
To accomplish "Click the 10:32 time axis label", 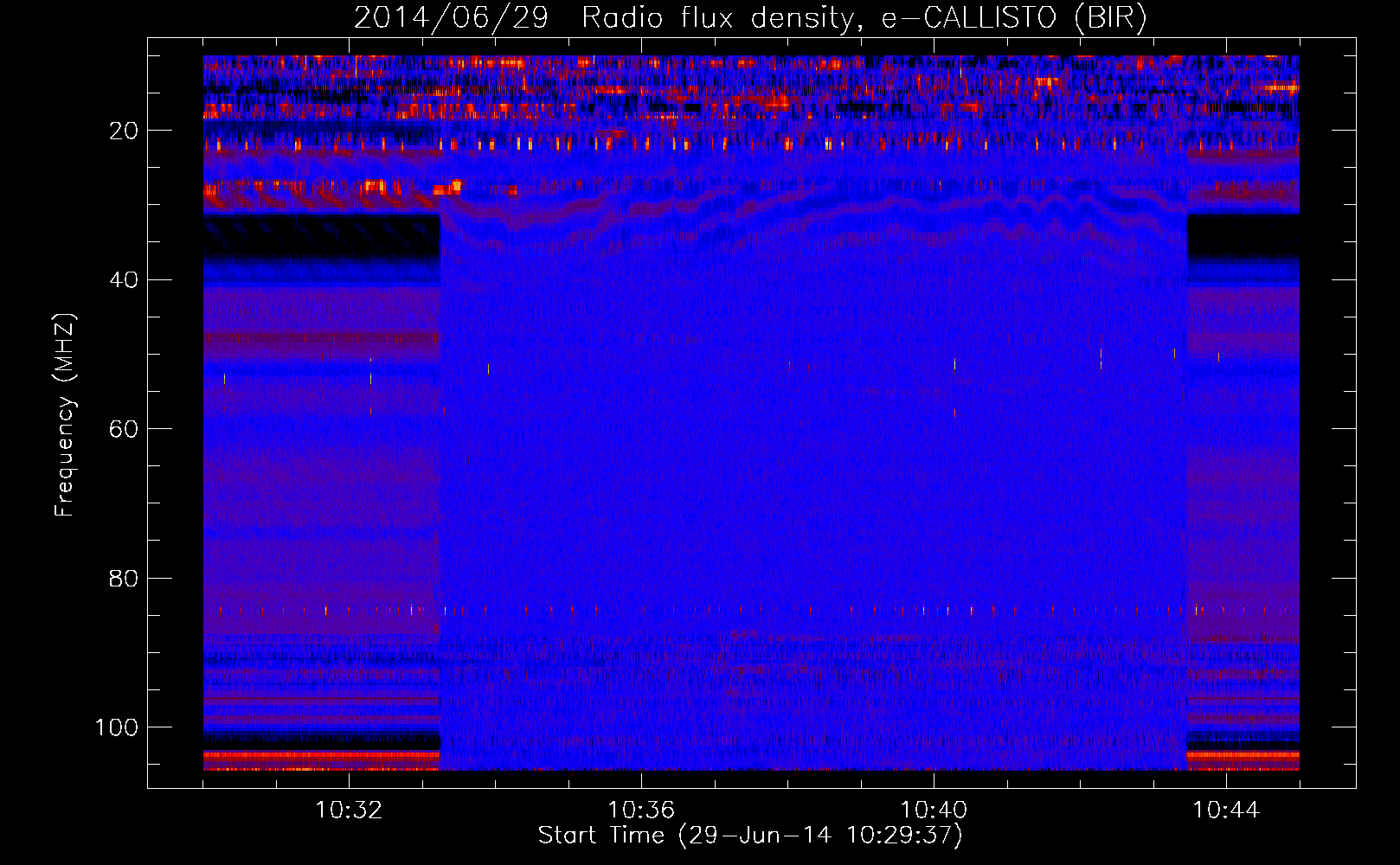I will coord(349,811).
